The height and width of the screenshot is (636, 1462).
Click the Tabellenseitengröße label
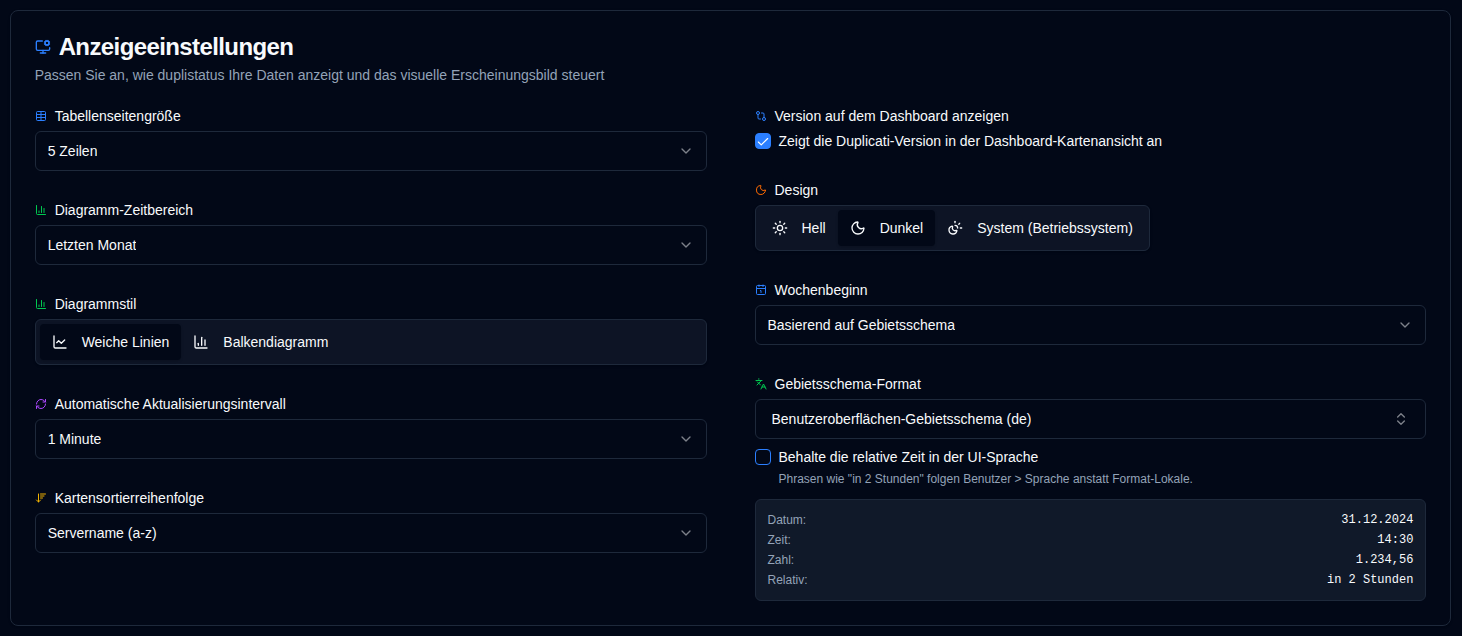118,116
